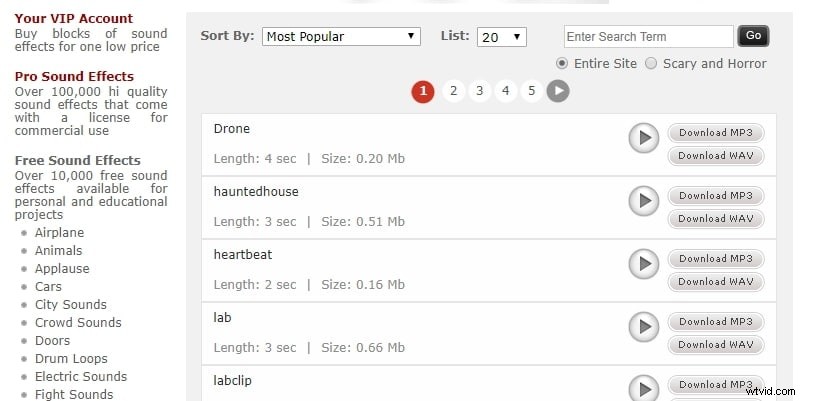Focus the Enter Search Term field
This screenshot has height=401, width=815.
click(x=649, y=36)
